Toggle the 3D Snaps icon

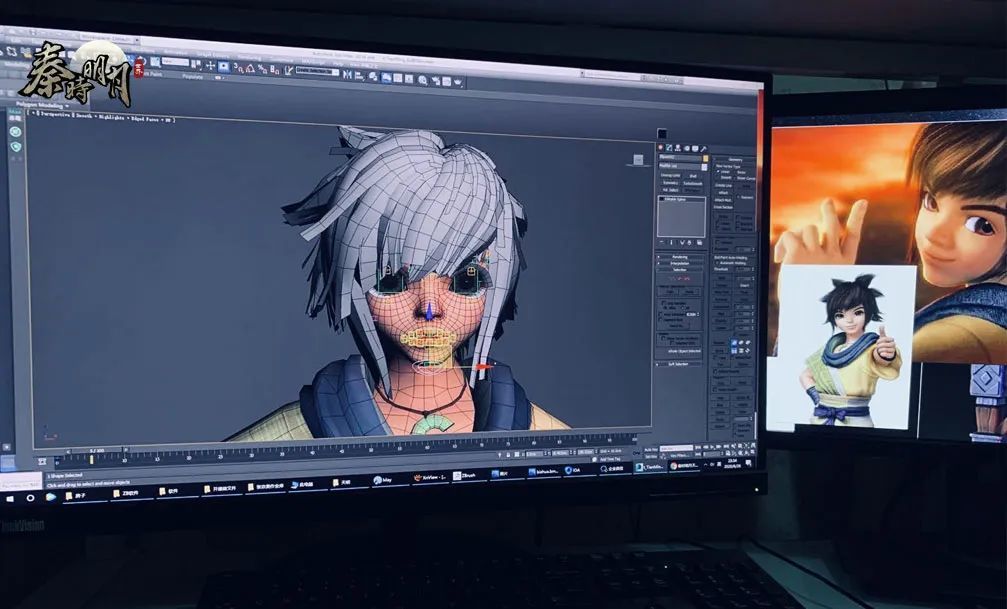(x=238, y=67)
